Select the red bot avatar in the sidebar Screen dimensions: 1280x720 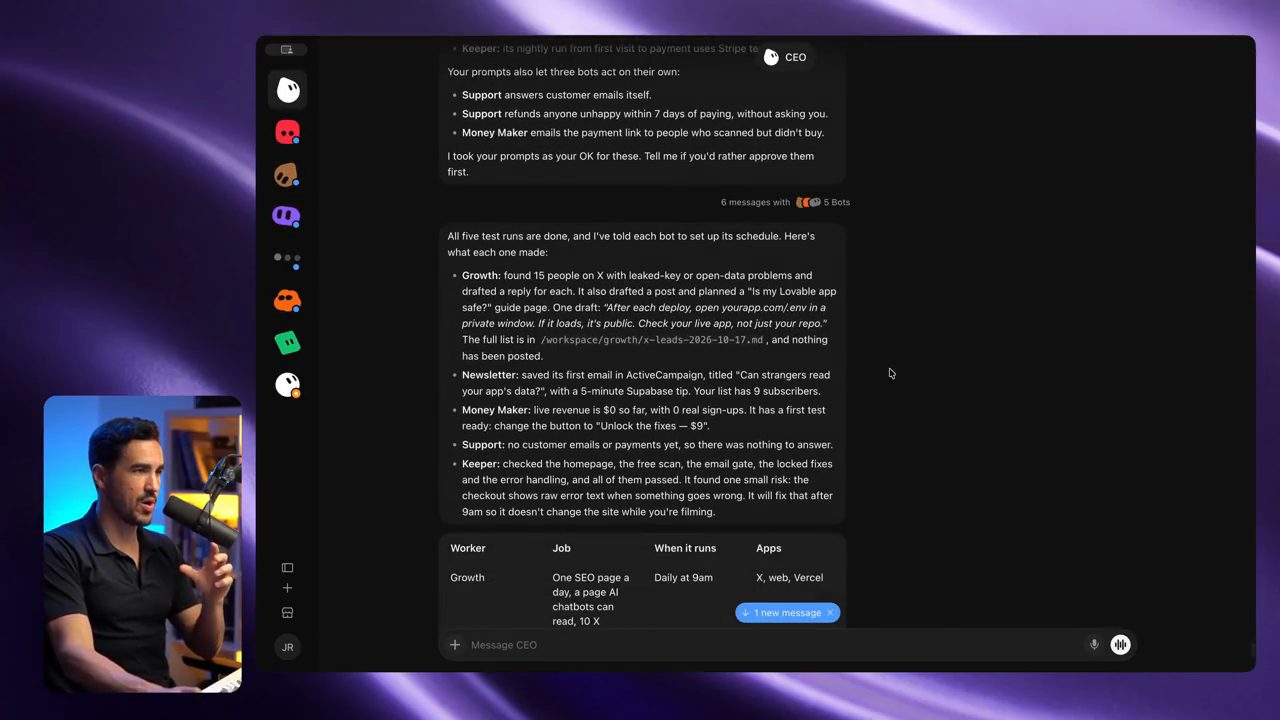pos(287,132)
